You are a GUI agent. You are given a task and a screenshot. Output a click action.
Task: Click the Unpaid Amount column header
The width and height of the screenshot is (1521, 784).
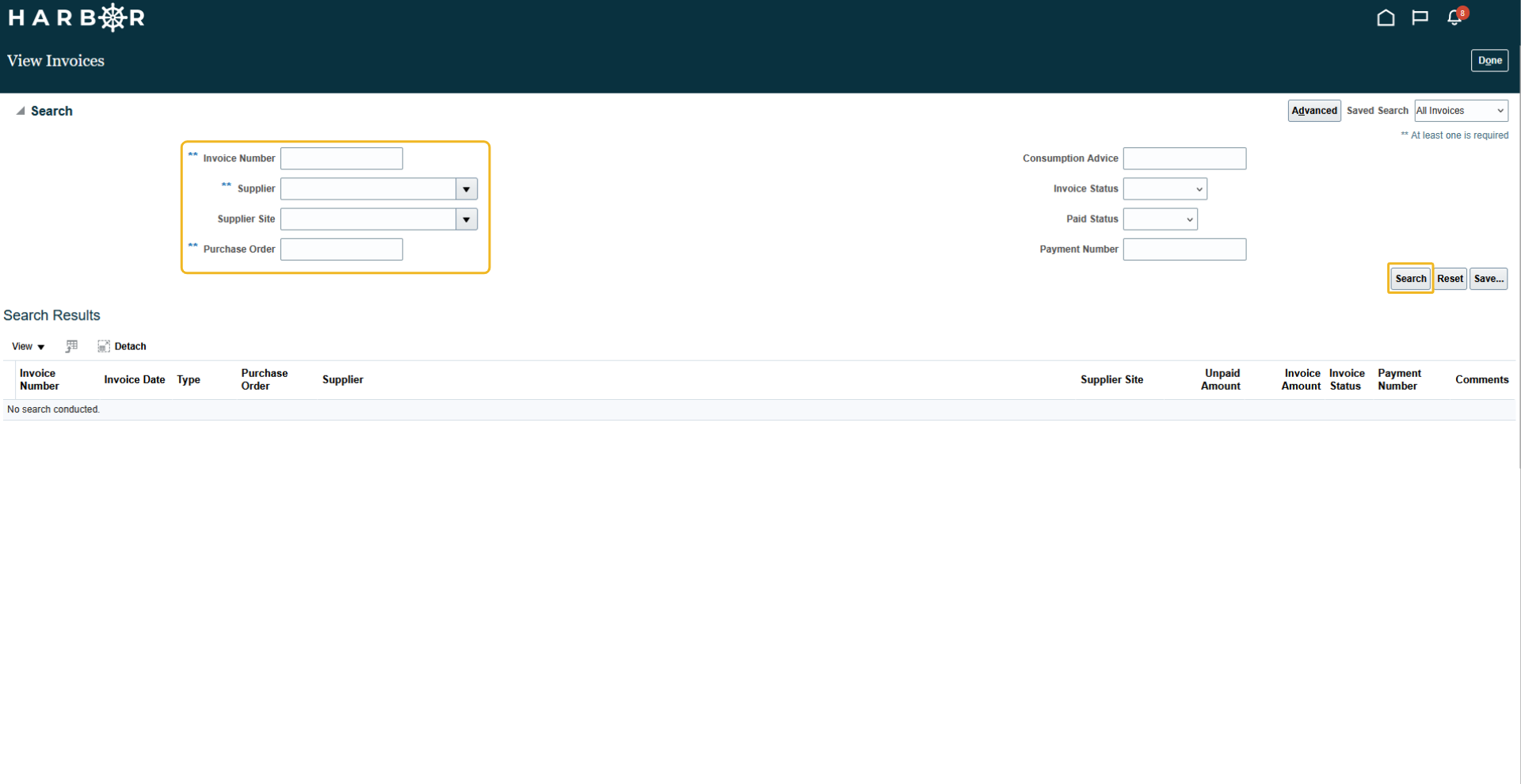click(1221, 379)
